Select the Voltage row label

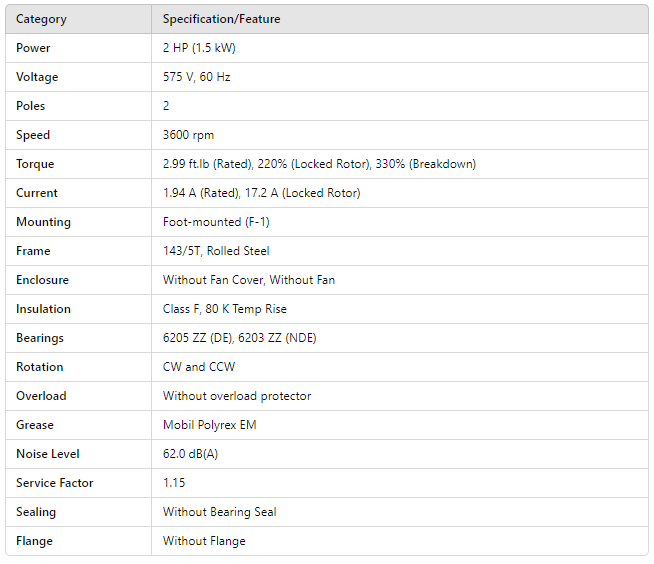pos(37,77)
